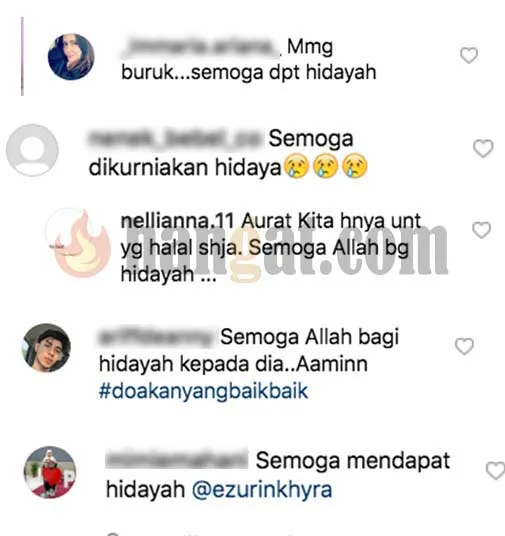Like the "Mmg buruk...semoga dpt hidayah" comment
The image size is (505, 536).
coord(469,55)
